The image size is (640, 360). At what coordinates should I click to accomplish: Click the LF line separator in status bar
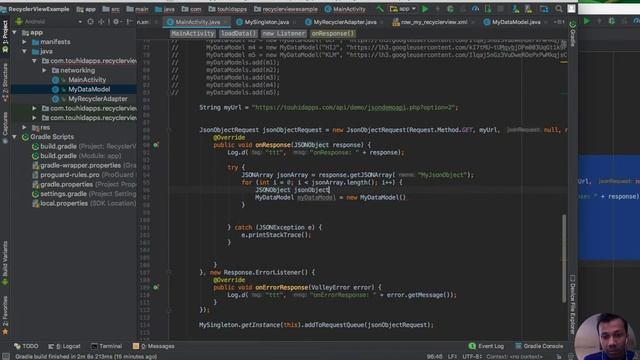coord(452,357)
